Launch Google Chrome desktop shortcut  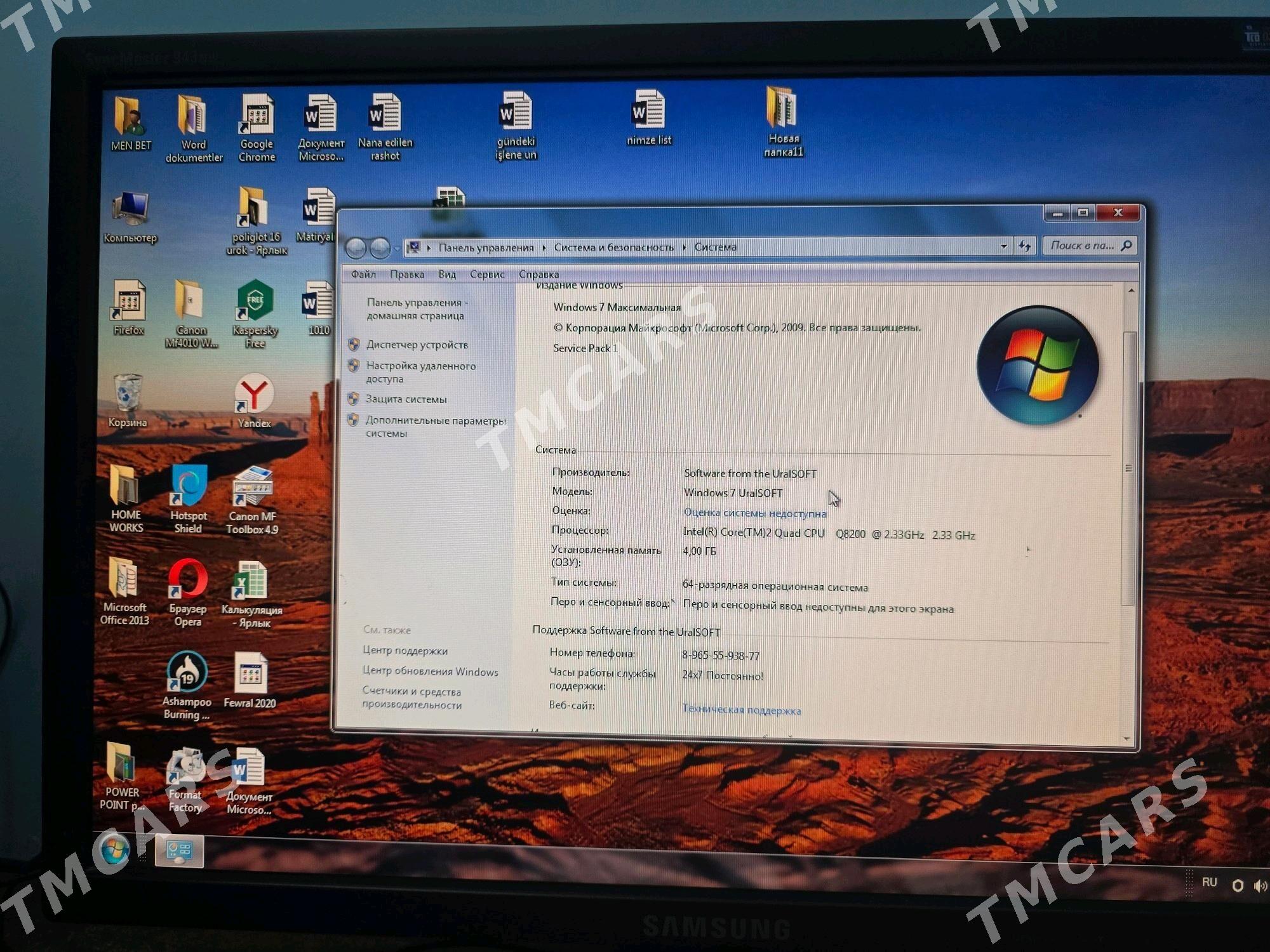257,127
